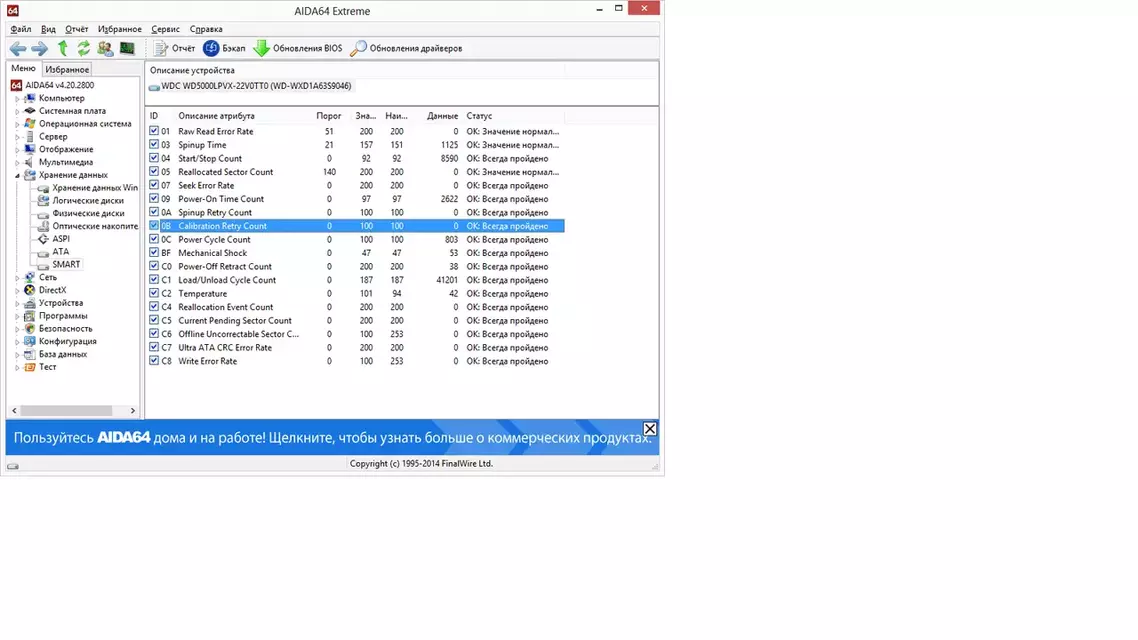Click the tree horizontal scrollbar right arrow
Screen dimensions: 1138x640
coord(133,411)
